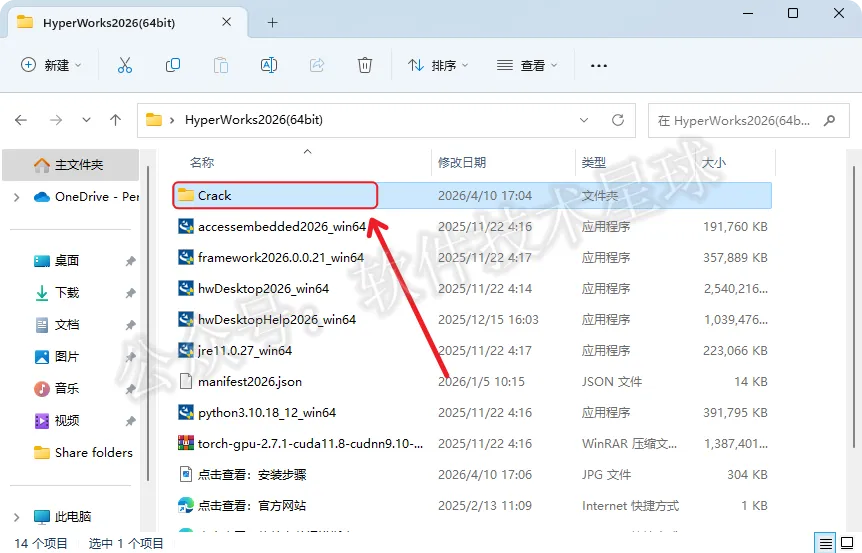
Task: Click the Share icon in toolbar
Action: (317, 65)
